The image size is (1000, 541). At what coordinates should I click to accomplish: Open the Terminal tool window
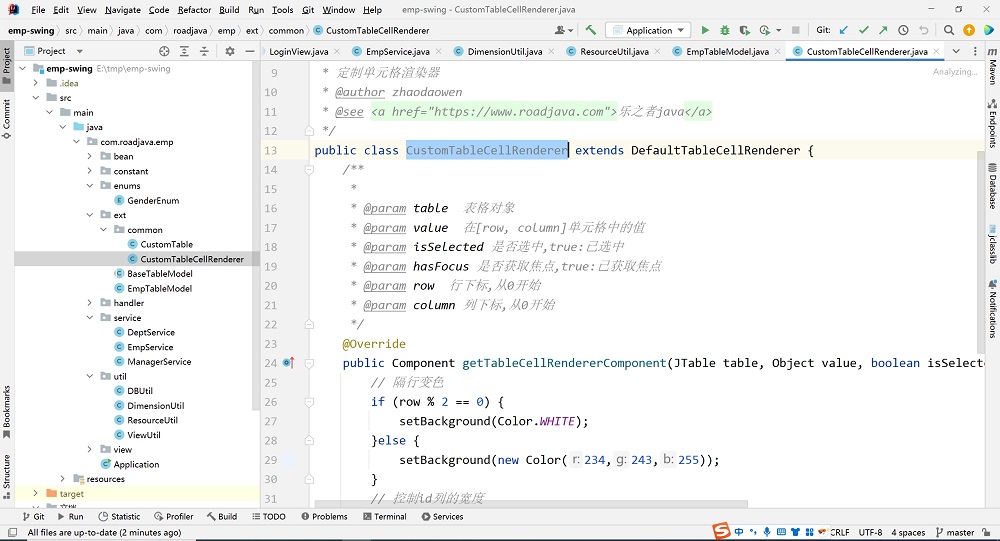click(x=385, y=517)
